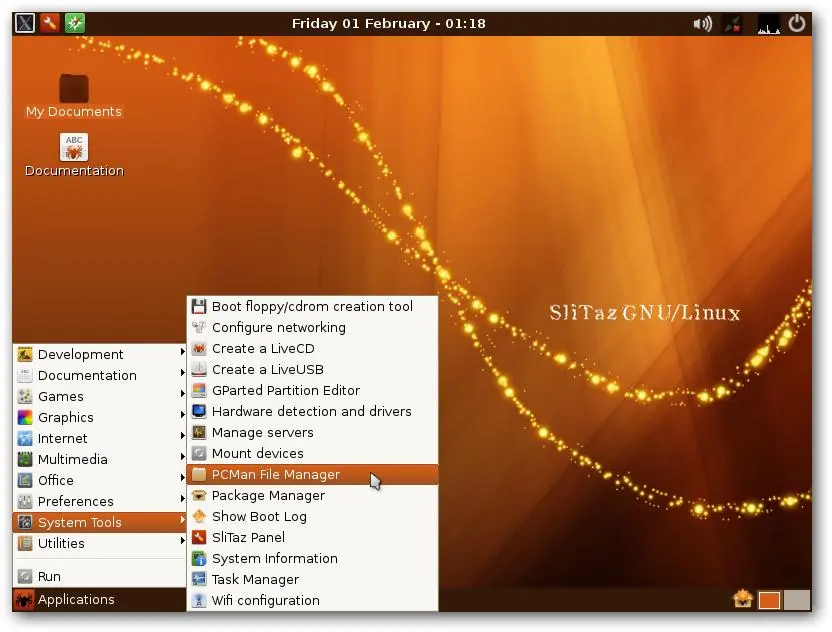The image size is (832, 632).
Task: Click Mount devices text
Action: pos(258,454)
